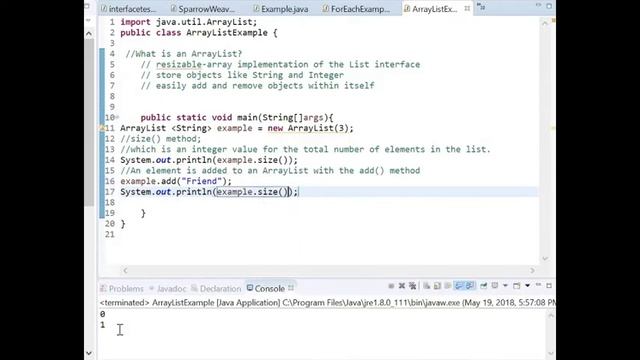The height and width of the screenshot is (360, 640).
Task: Click Open Console icon
Action: coord(516,286)
